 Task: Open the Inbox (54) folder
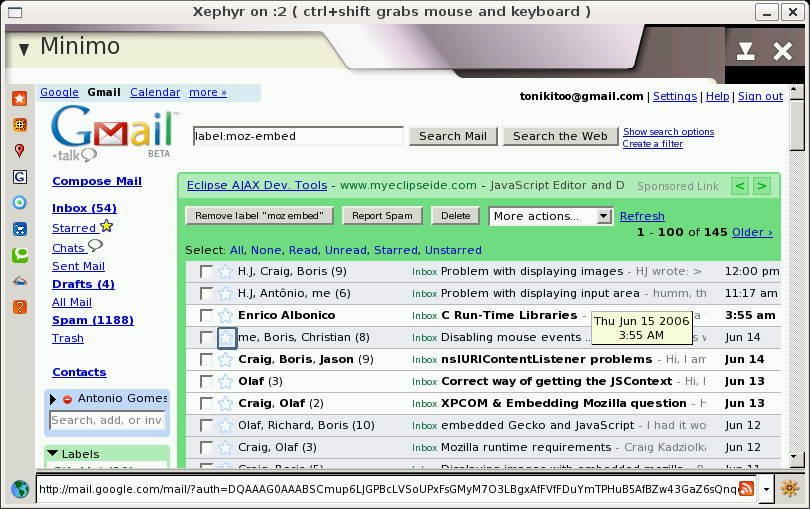[85, 208]
